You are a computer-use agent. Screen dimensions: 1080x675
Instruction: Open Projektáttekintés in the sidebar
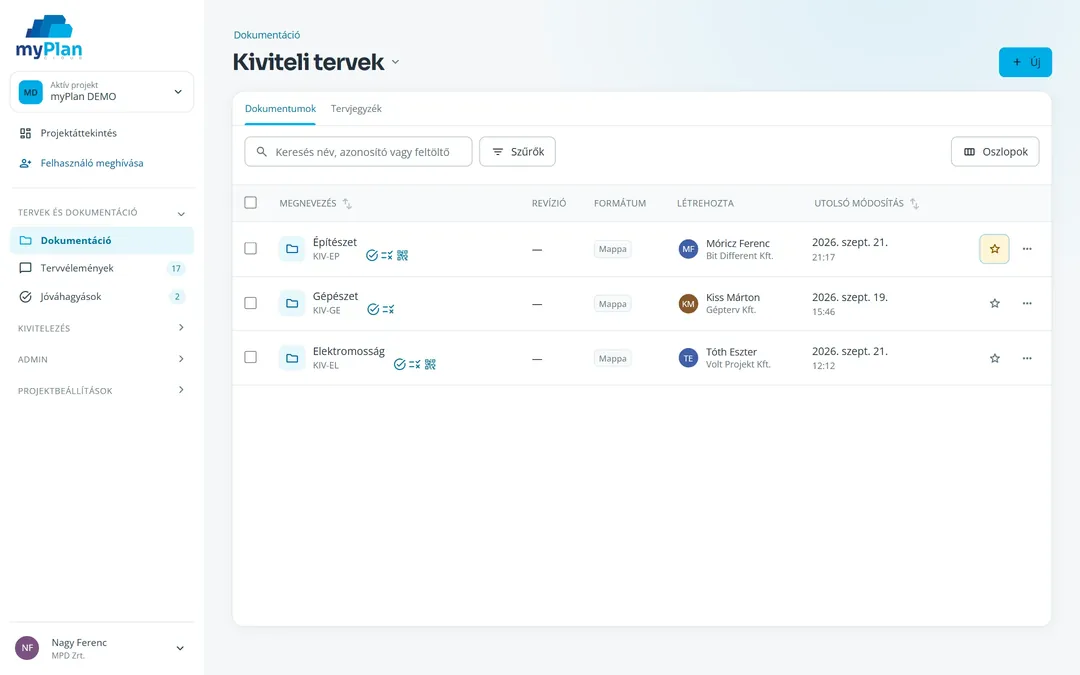pos(102,133)
